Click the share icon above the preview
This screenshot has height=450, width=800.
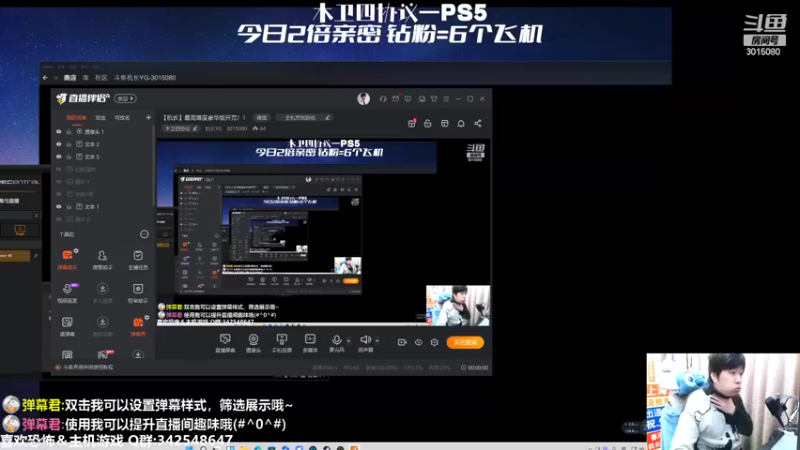478,123
